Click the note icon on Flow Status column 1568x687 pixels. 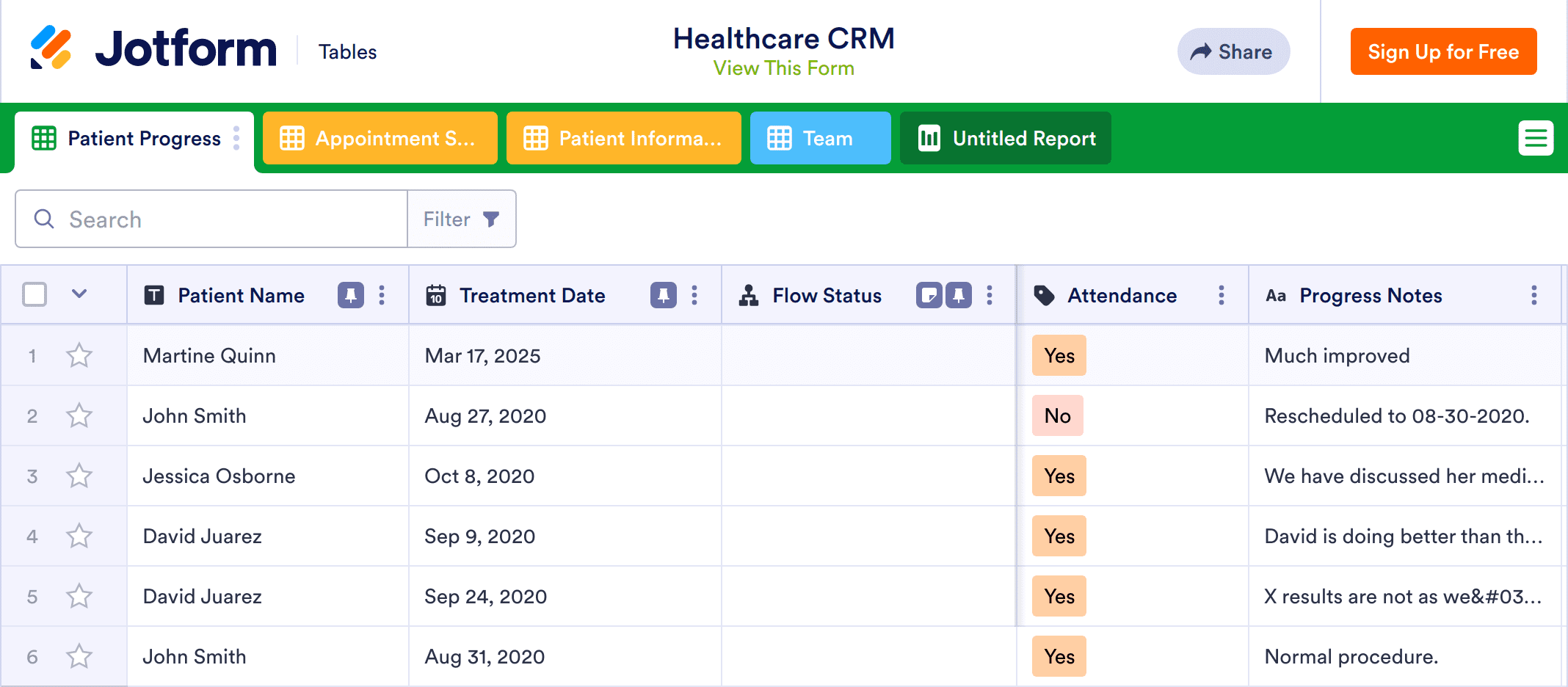tap(929, 295)
